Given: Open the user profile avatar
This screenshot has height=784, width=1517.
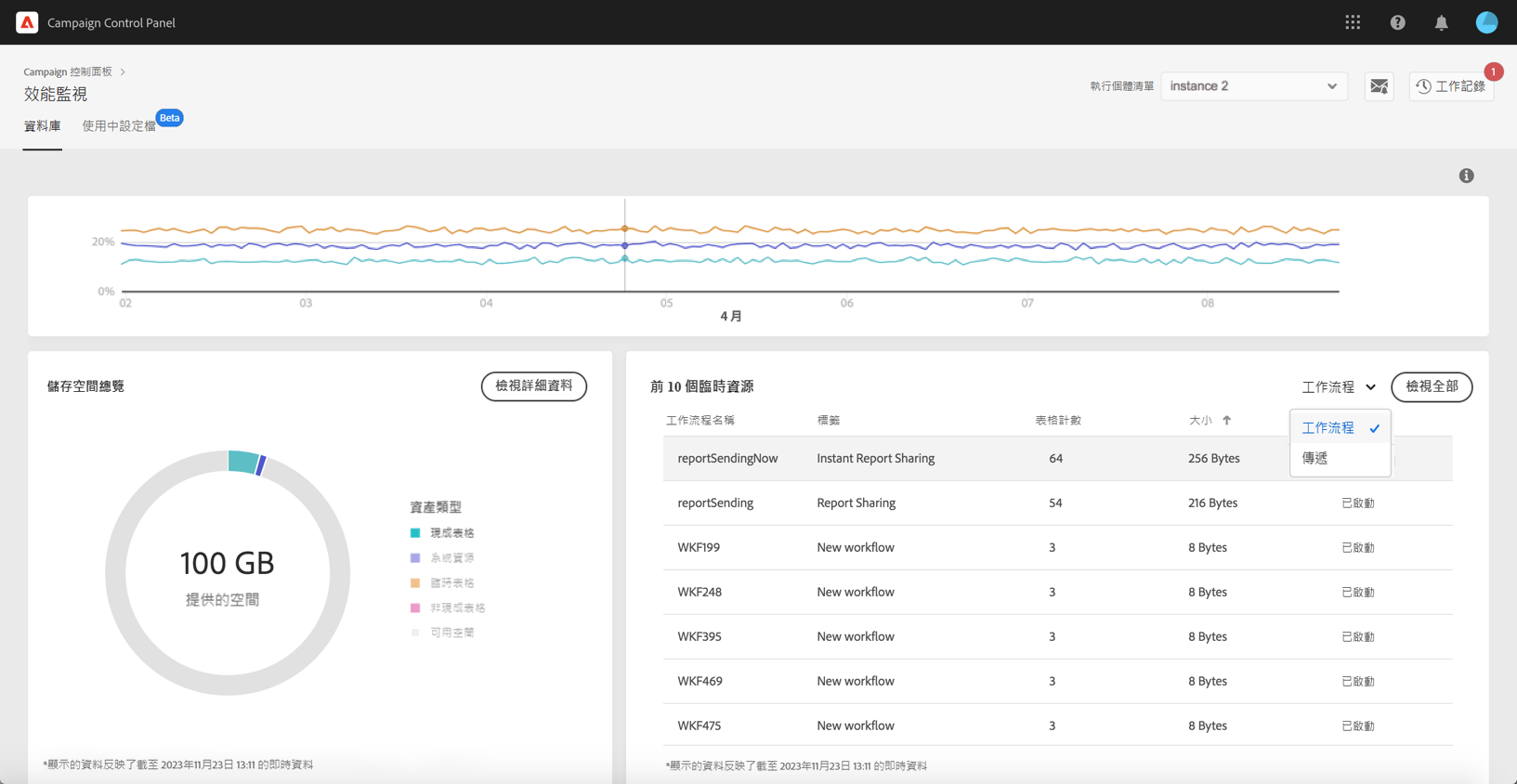Looking at the screenshot, I should (x=1486, y=22).
